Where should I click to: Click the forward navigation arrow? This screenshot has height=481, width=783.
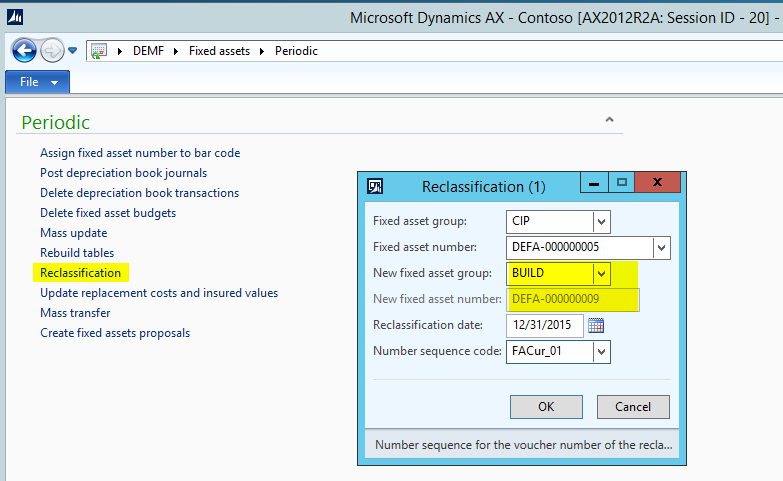pyautogui.click(x=51, y=50)
